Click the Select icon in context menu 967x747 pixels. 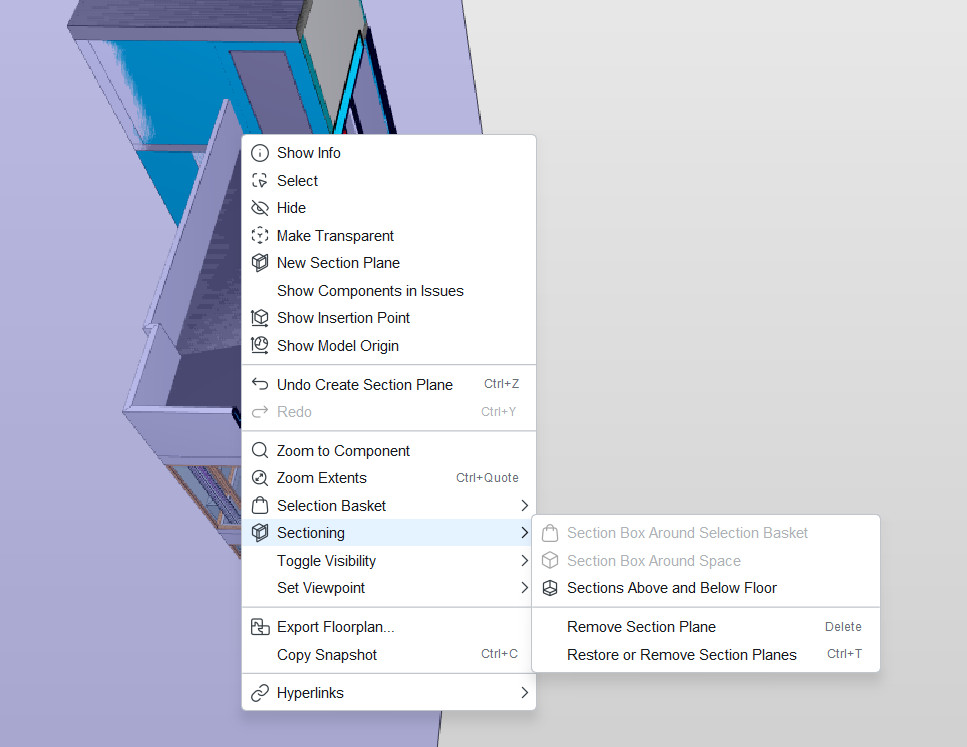pyautogui.click(x=260, y=181)
